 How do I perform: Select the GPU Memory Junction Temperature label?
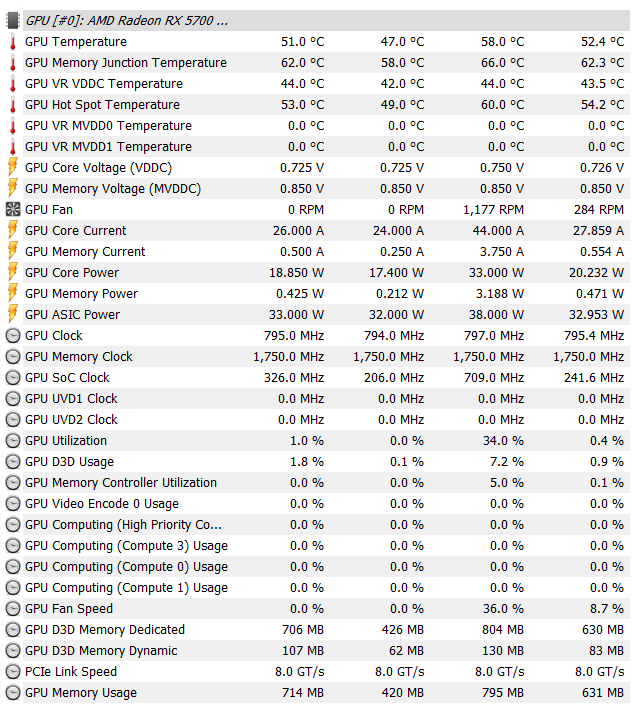click(126, 63)
